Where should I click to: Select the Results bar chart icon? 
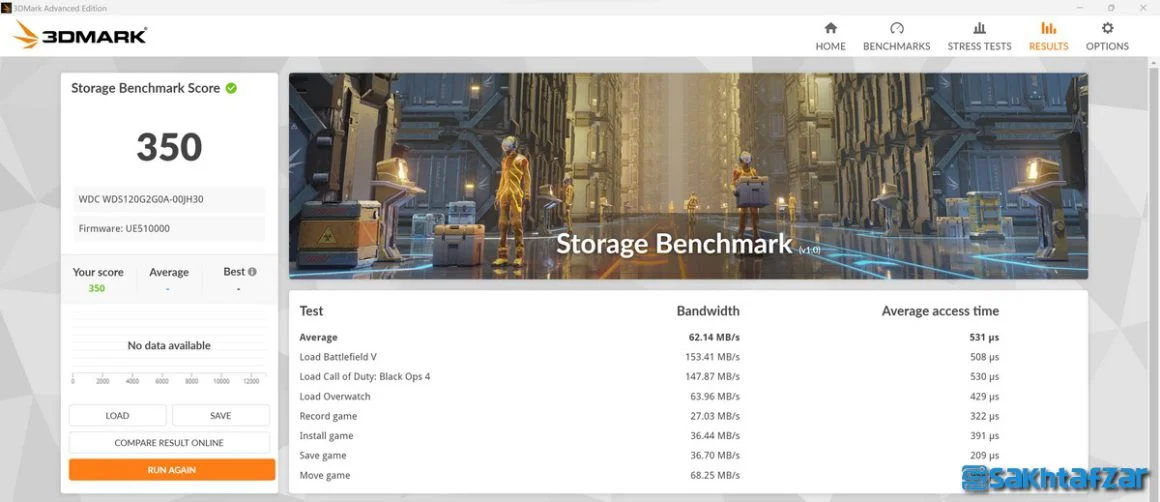1048,28
